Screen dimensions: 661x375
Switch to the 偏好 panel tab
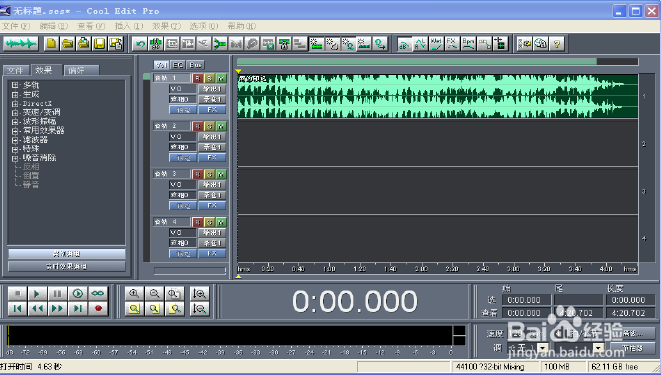pos(81,70)
